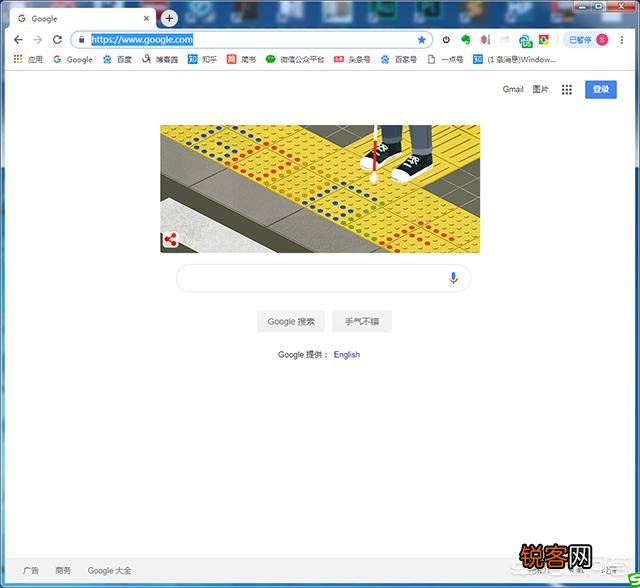Click the 手气不错 lucky button
Image resolution: width=640 pixels, height=588 pixels.
point(362,322)
